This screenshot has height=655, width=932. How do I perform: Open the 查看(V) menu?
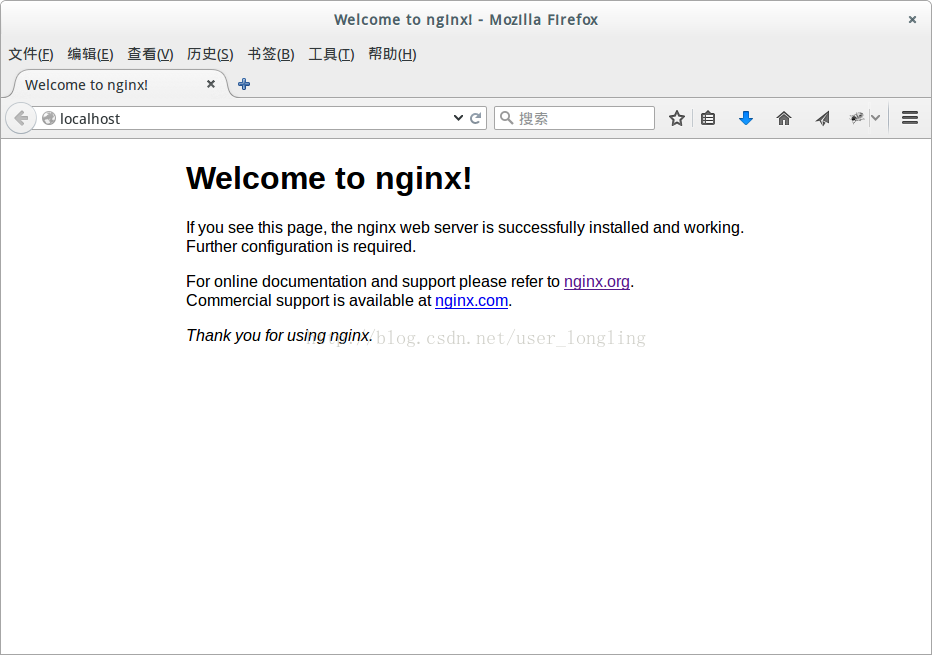pyautogui.click(x=150, y=54)
